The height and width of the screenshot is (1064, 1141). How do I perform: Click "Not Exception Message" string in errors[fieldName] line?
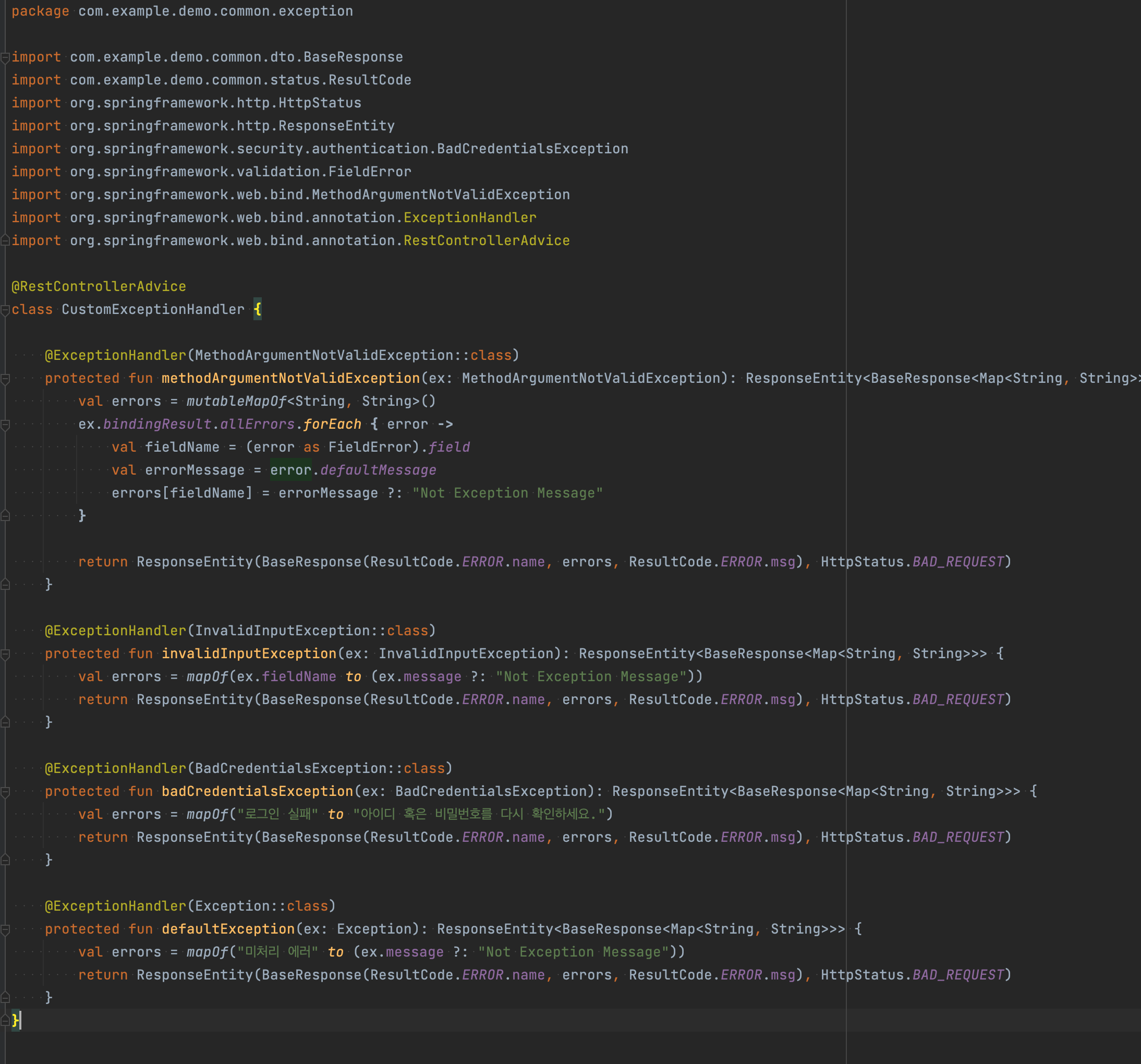[x=507, y=493]
